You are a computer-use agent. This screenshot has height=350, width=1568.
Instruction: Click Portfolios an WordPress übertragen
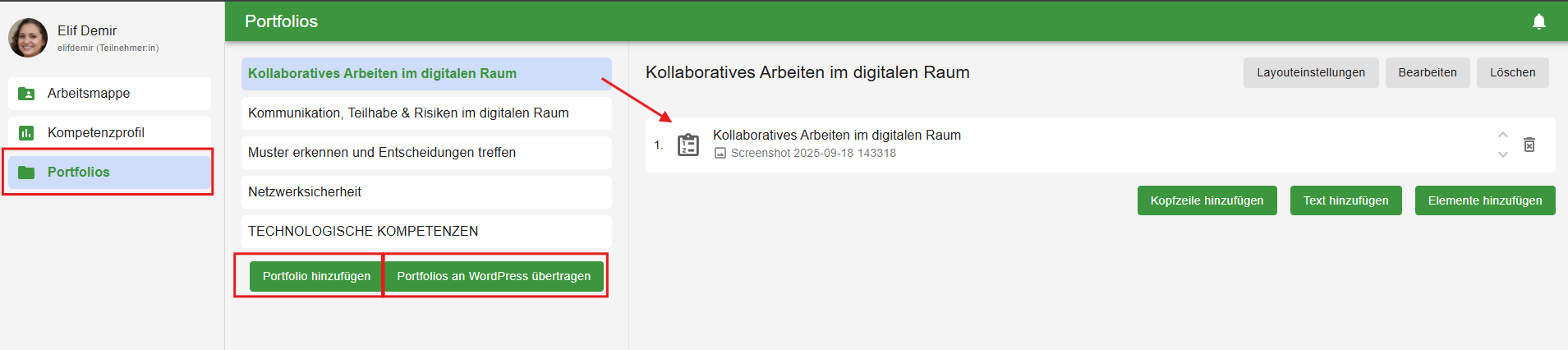[x=494, y=276]
